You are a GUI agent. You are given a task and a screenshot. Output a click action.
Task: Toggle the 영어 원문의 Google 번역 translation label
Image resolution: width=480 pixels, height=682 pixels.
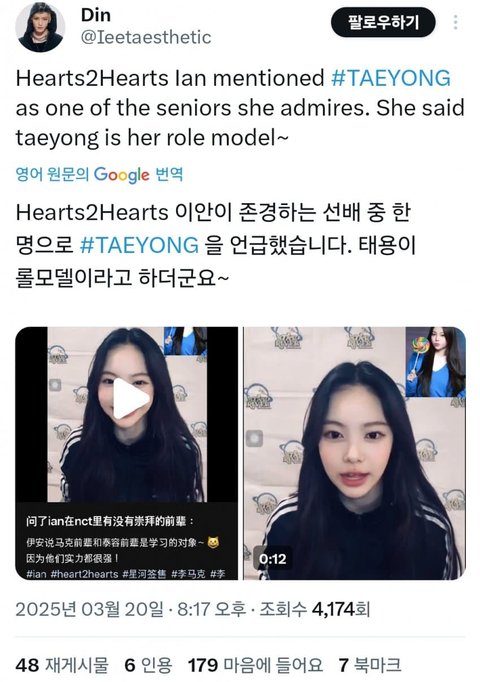pos(99,175)
